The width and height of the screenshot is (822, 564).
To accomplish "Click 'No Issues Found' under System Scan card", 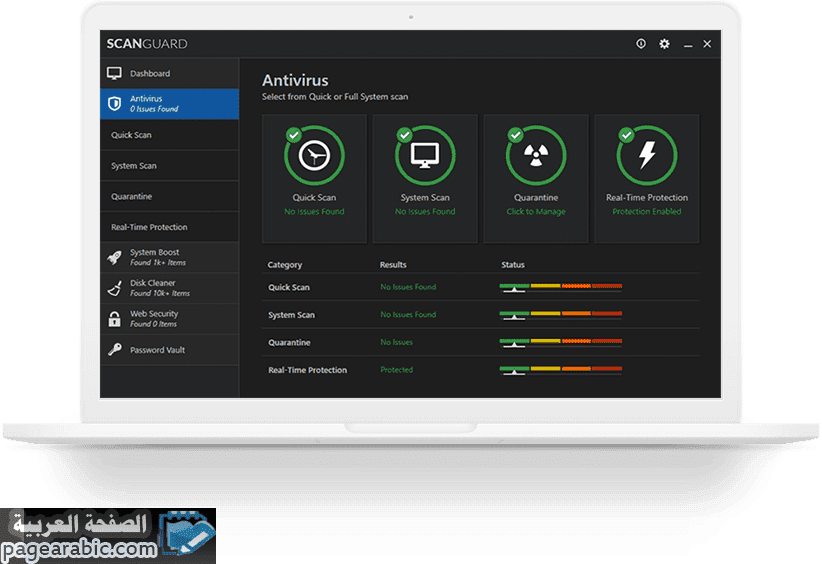I will coord(425,212).
